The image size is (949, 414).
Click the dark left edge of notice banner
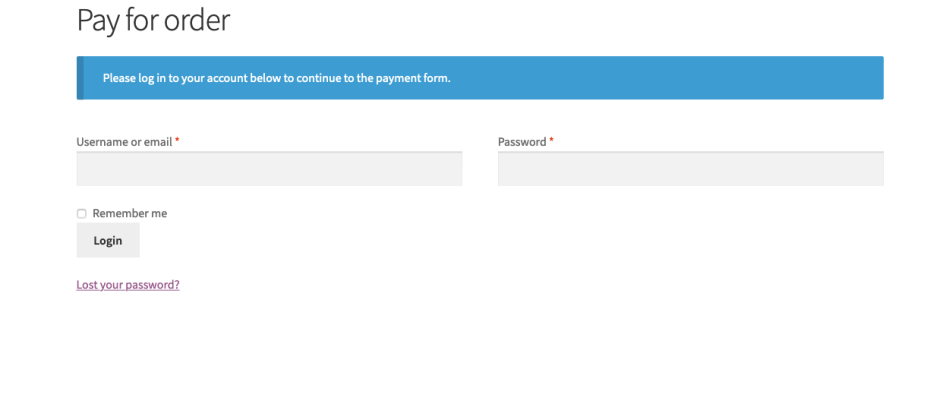coord(79,78)
